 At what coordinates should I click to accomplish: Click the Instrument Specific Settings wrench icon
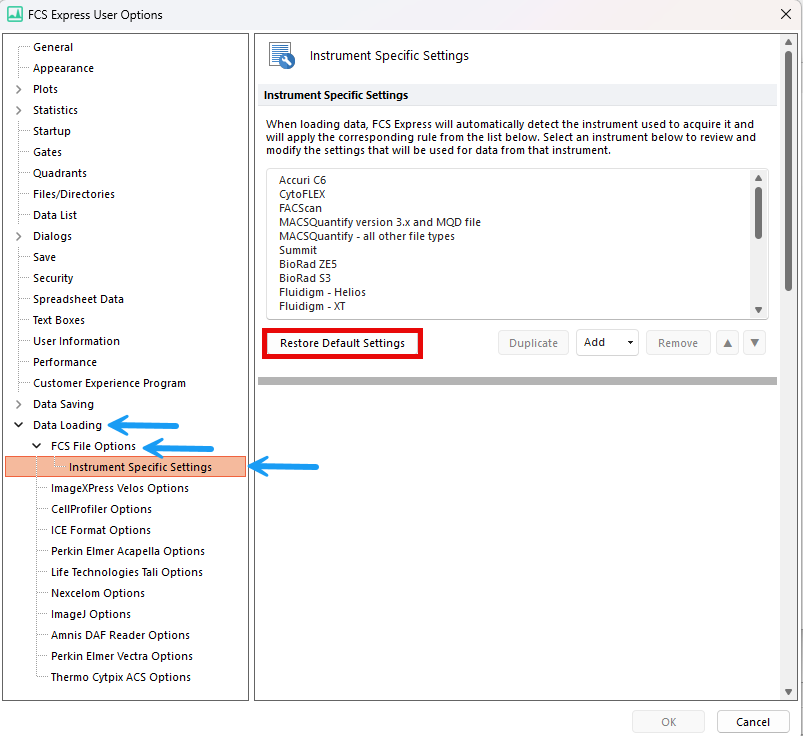click(x=281, y=56)
